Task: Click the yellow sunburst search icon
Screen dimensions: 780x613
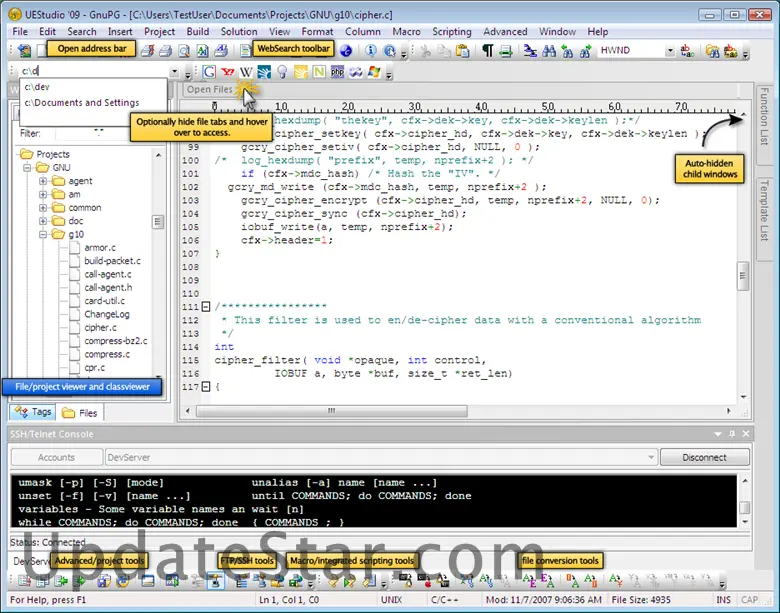Action: 301,72
